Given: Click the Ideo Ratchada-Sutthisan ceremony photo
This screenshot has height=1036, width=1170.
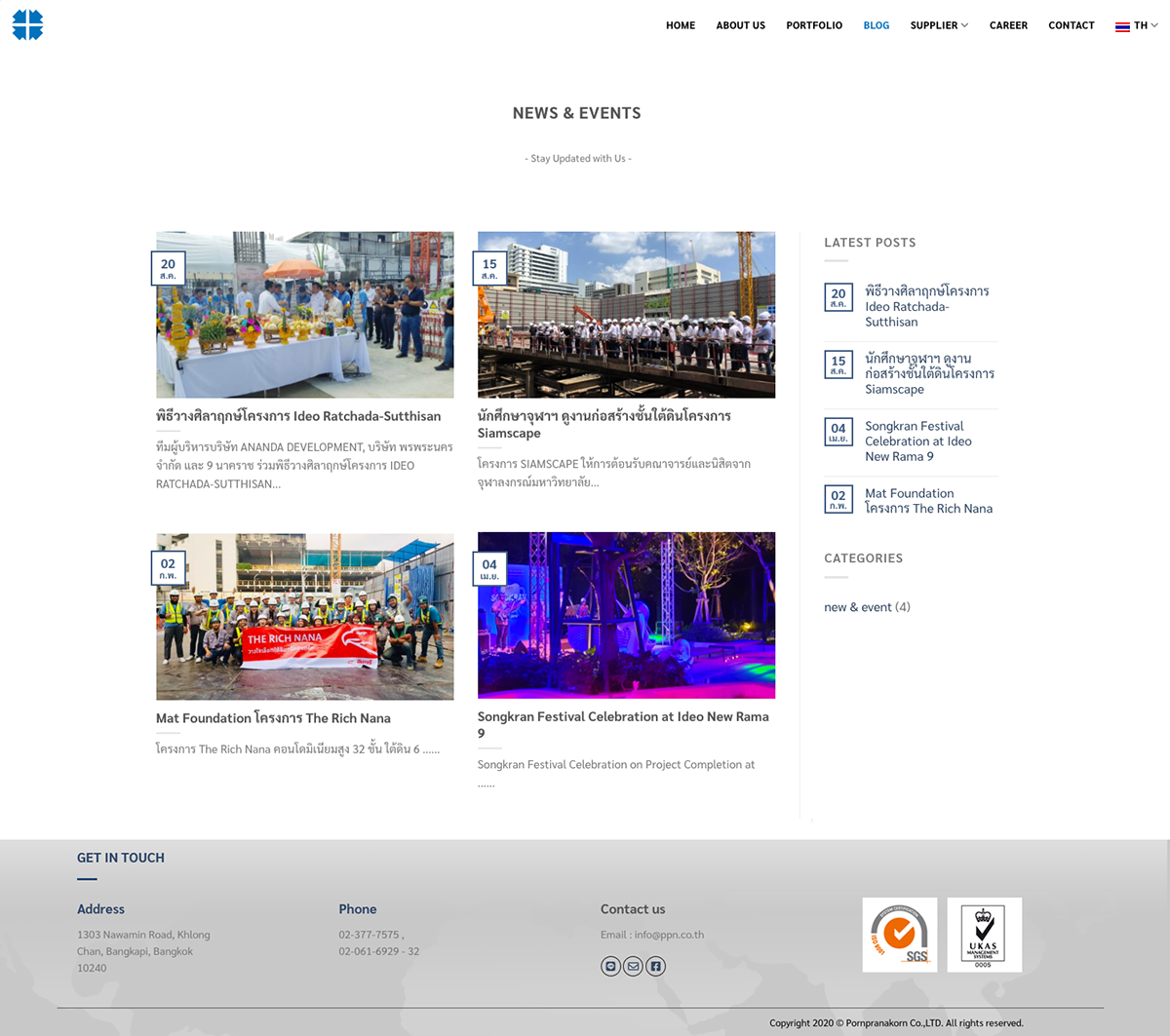Looking at the screenshot, I should [x=304, y=315].
